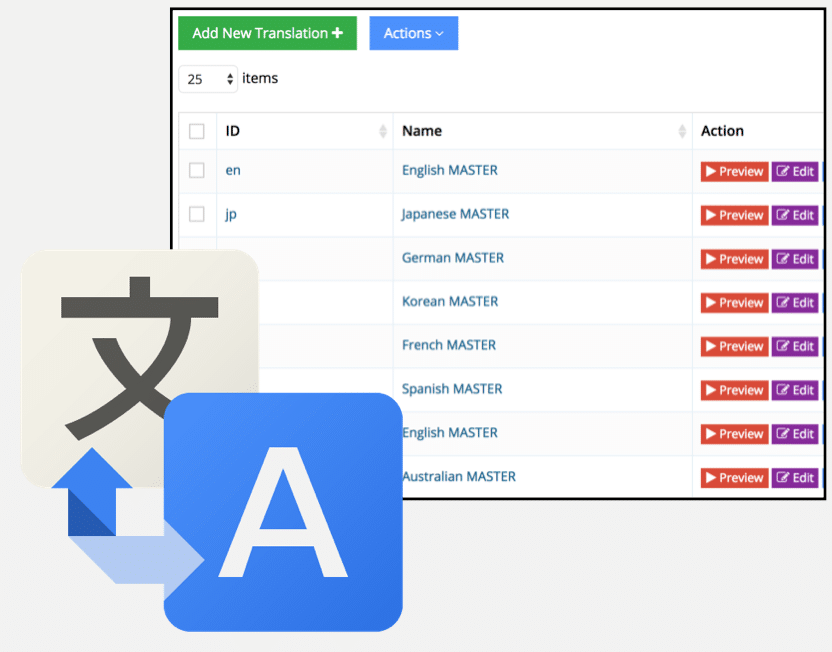This screenshot has width=832, height=652.
Task: Open the English MASTER link below Spanish MASTER
Action: [450, 433]
